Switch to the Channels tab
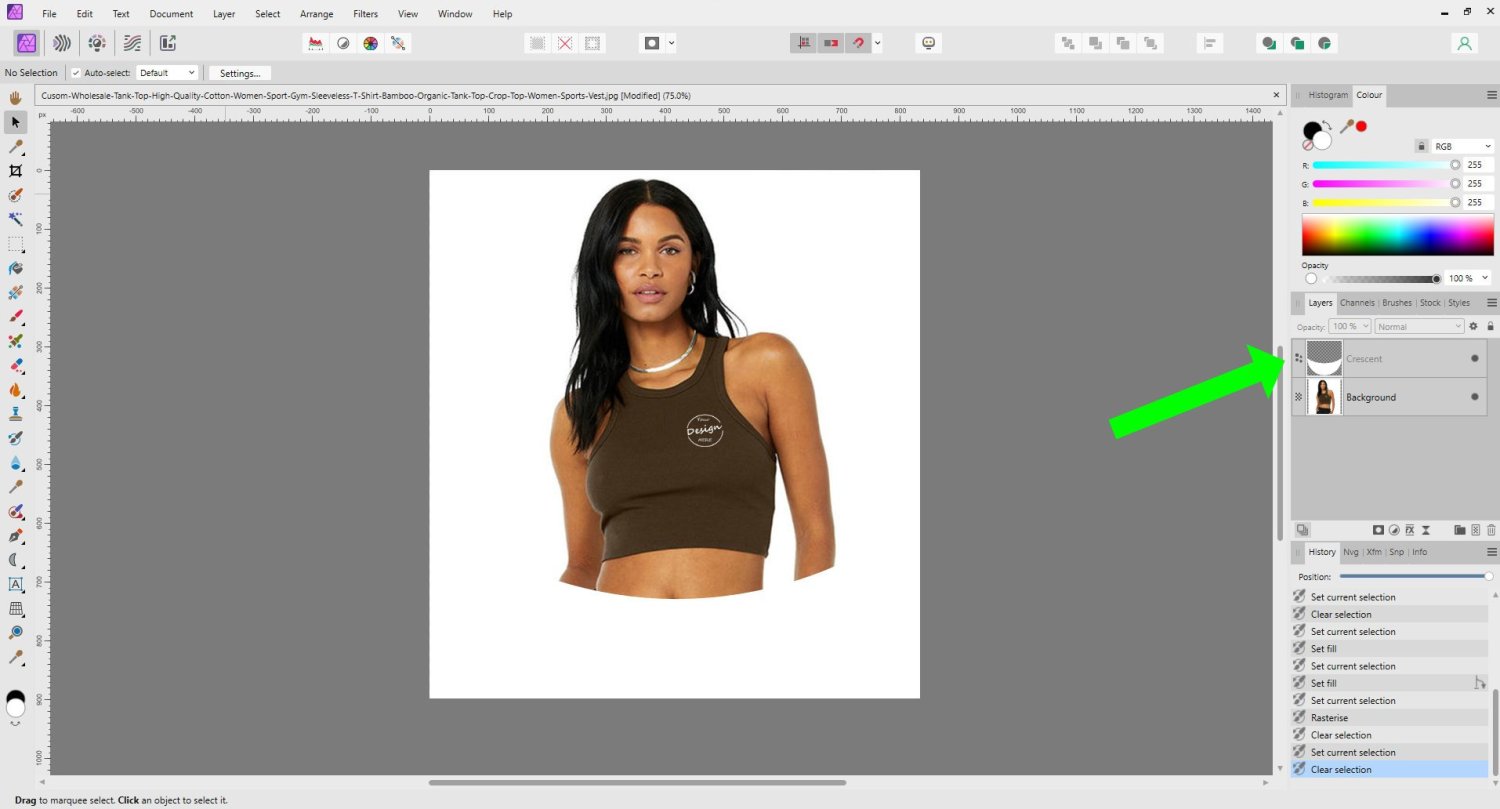This screenshot has height=809, width=1500. 1356,303
